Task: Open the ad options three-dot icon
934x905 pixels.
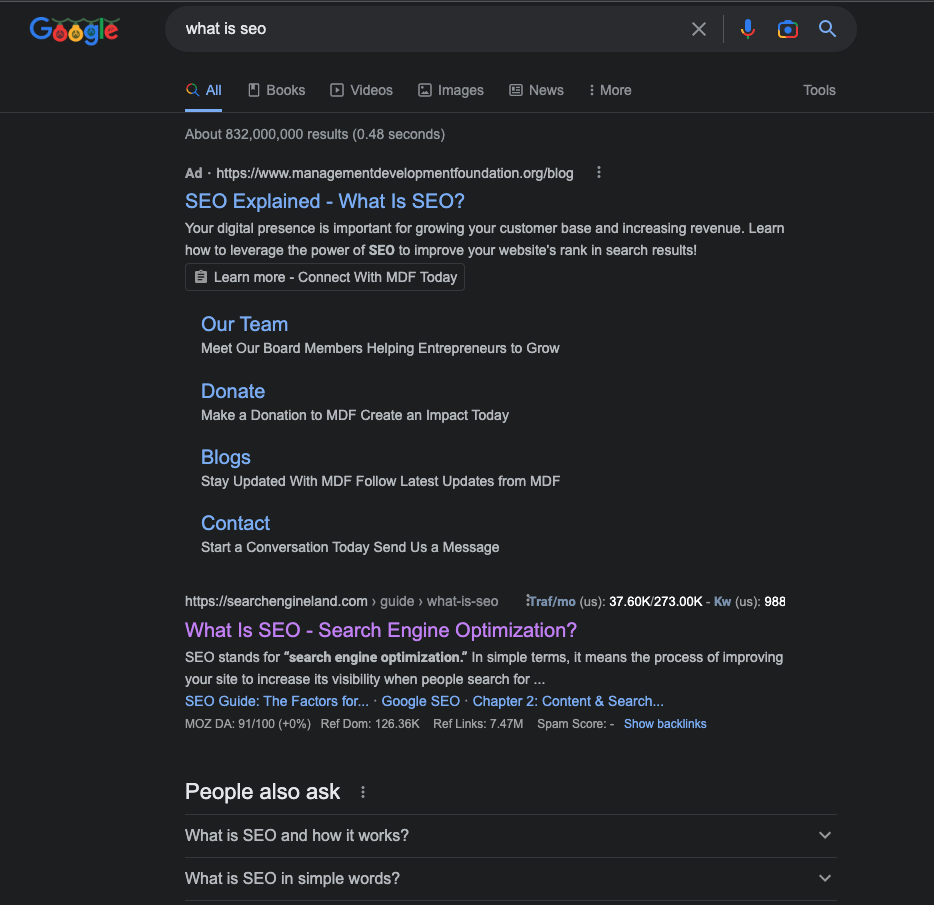Action: [598, 172]
